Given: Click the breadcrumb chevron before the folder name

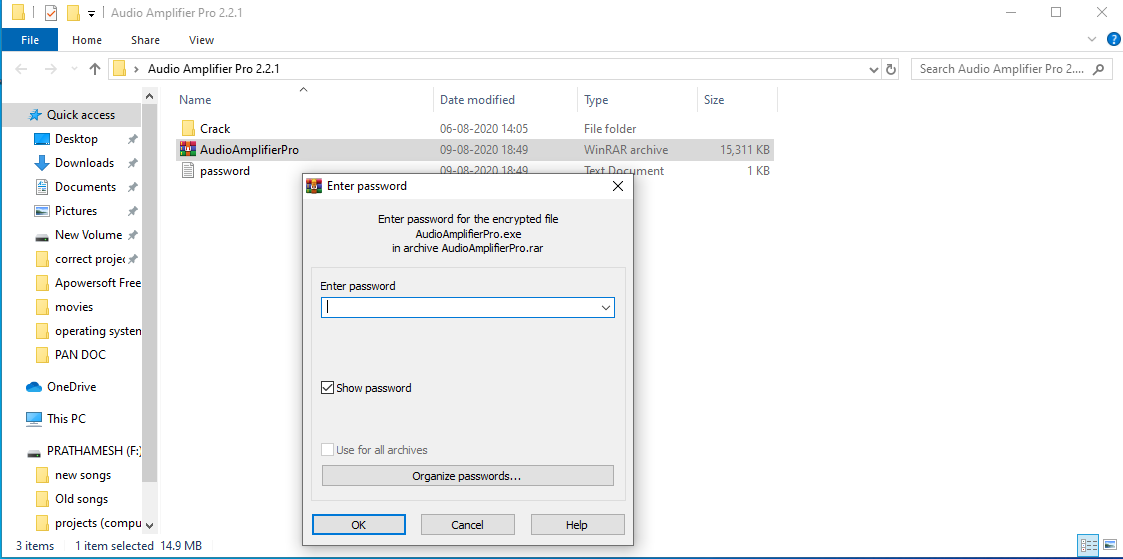Looking at the screenshot, I should (x=136, y=69).
